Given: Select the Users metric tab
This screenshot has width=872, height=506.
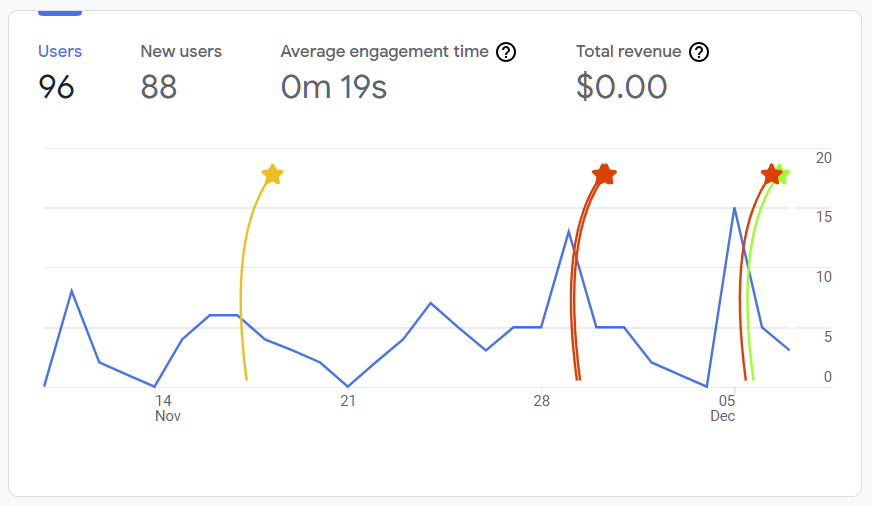Looking at the screenshot, I should point(60,51).
